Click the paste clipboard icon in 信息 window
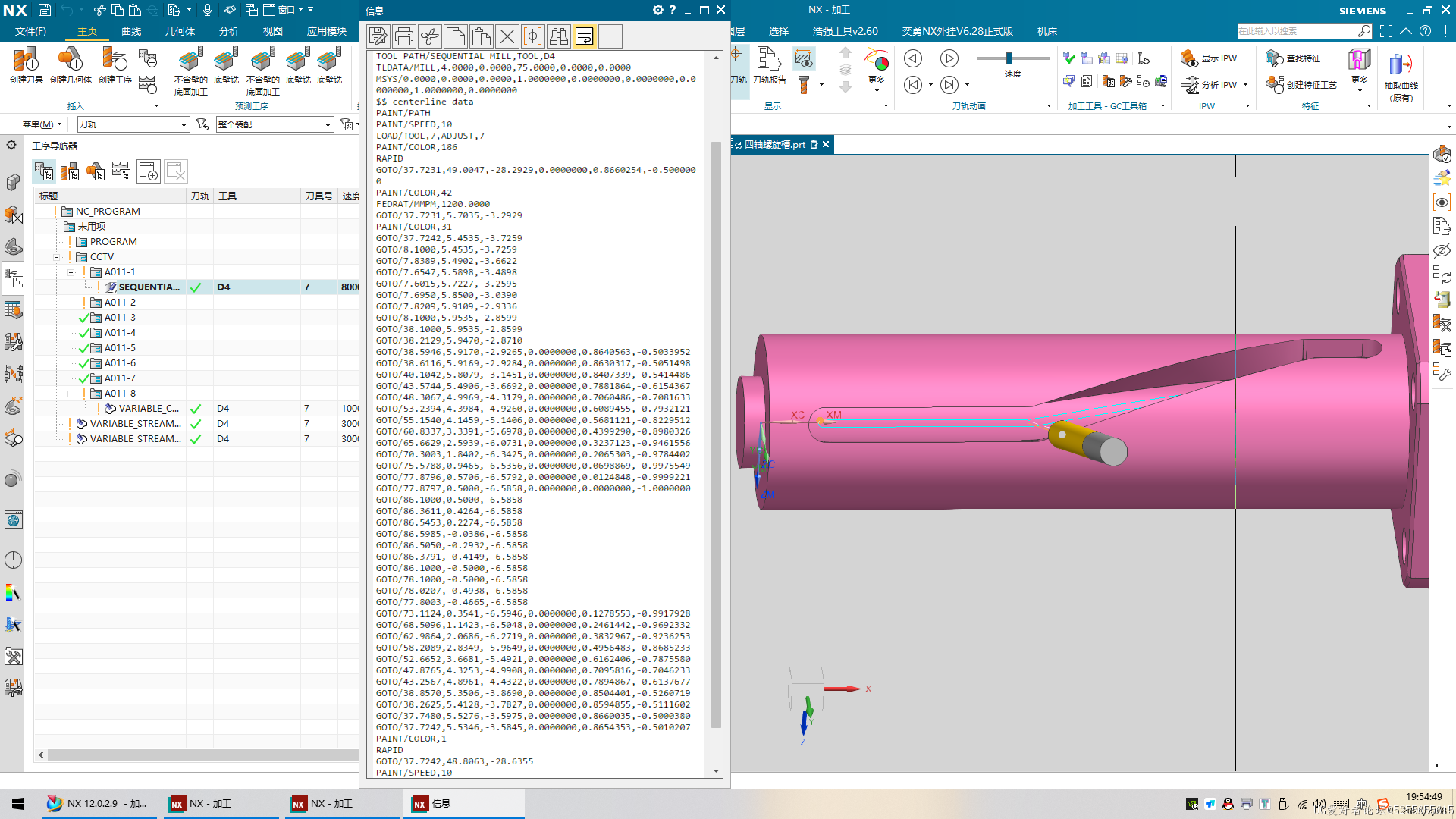Image resolution: width=1456 pixels, height=819 pixels. (x=481, y=36)
